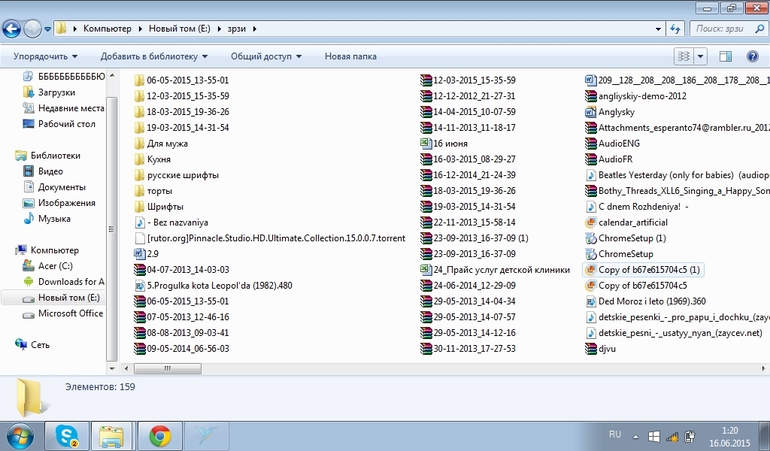The height and width of the screenshot is (451, 770).
Task: Open the Общий доступ menu
Action: tap(267, 57)
